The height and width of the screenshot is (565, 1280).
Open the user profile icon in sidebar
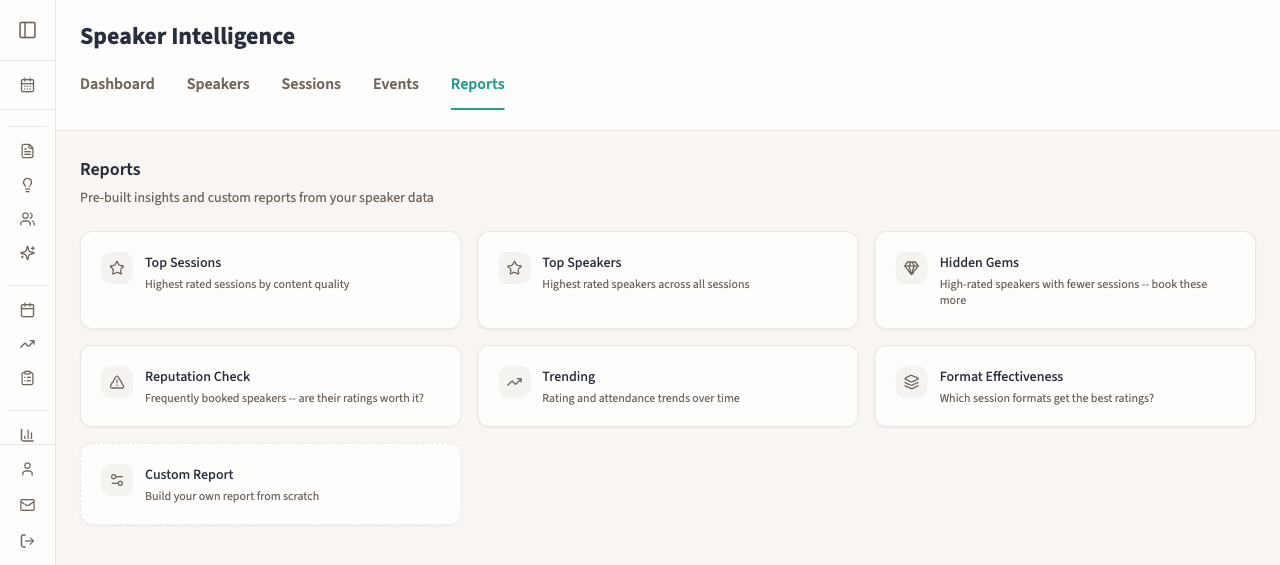point(28,469)
